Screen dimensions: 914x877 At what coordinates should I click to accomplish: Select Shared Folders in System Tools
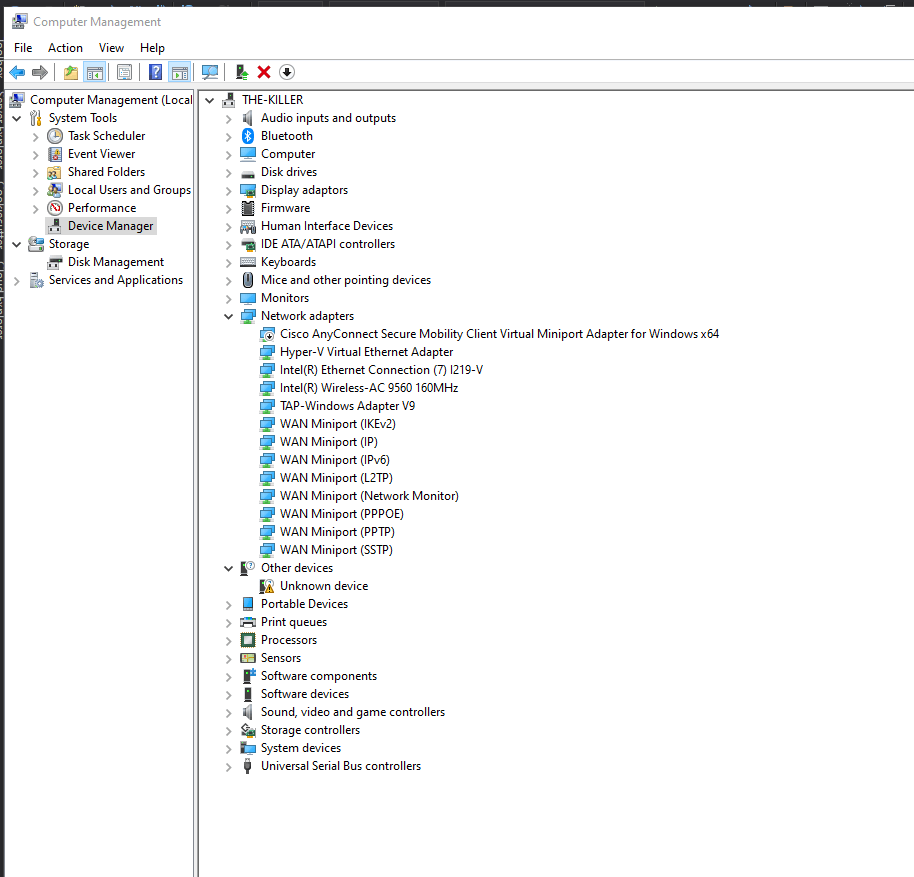(x=106, y=172)
